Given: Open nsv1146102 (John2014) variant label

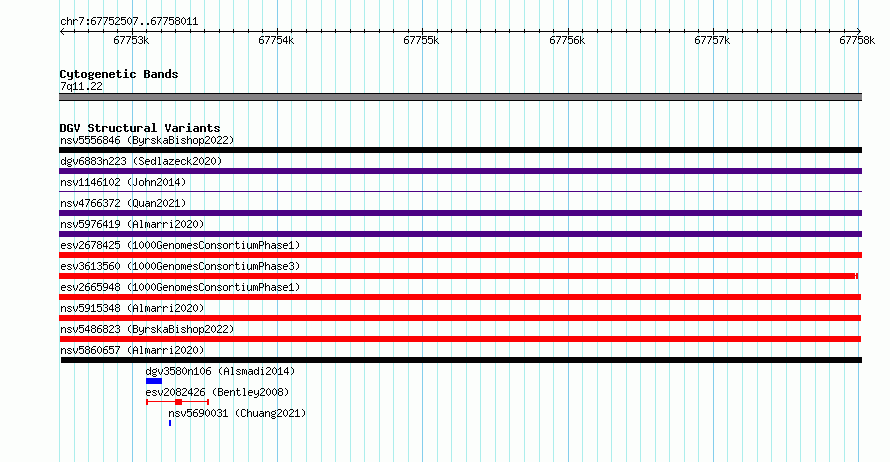Looking at the screenshot, I should coord(123,182).
